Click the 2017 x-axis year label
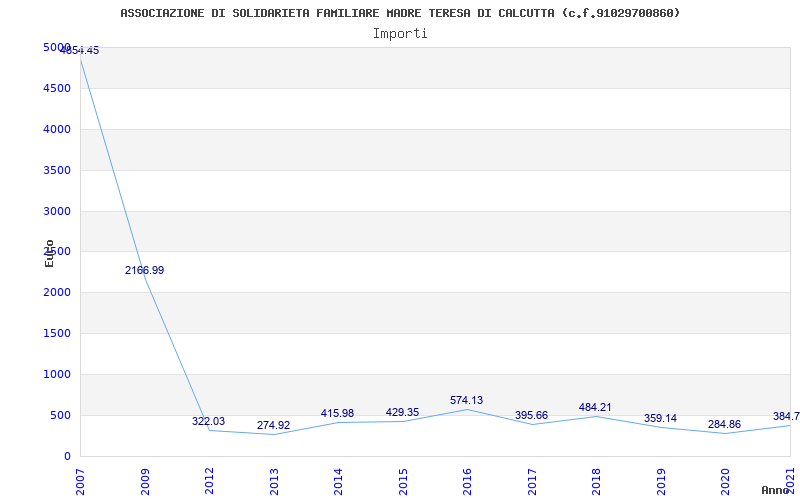Screen dimensions: 800x500 tap(532, 482)
